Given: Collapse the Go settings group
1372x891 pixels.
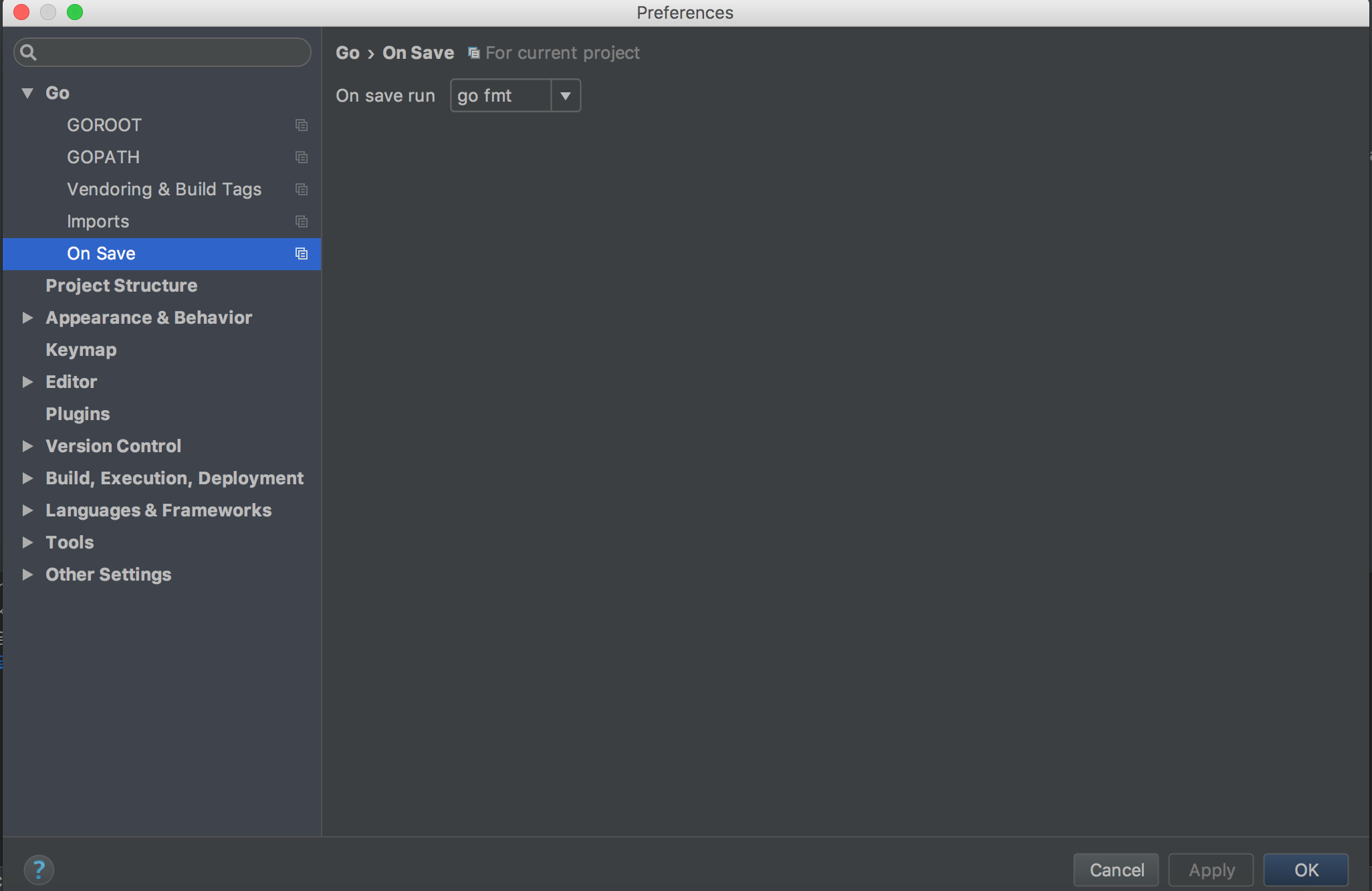Looking at the screenshot, I should (x=27, y=93).
